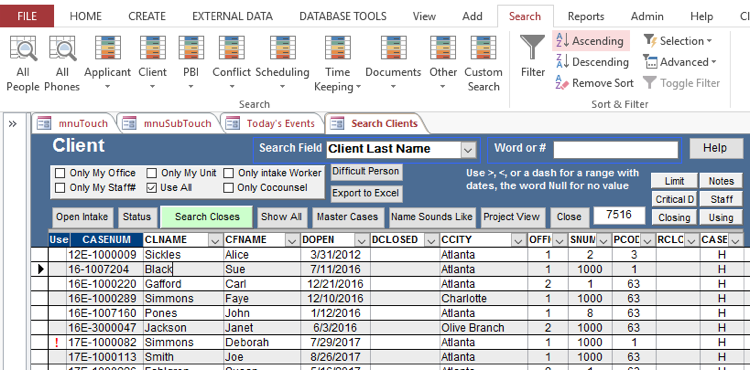Screen dimensions: 750x370
Task: Toggle Only intake Worker checkbox
Action: click(x=229, y=173)
